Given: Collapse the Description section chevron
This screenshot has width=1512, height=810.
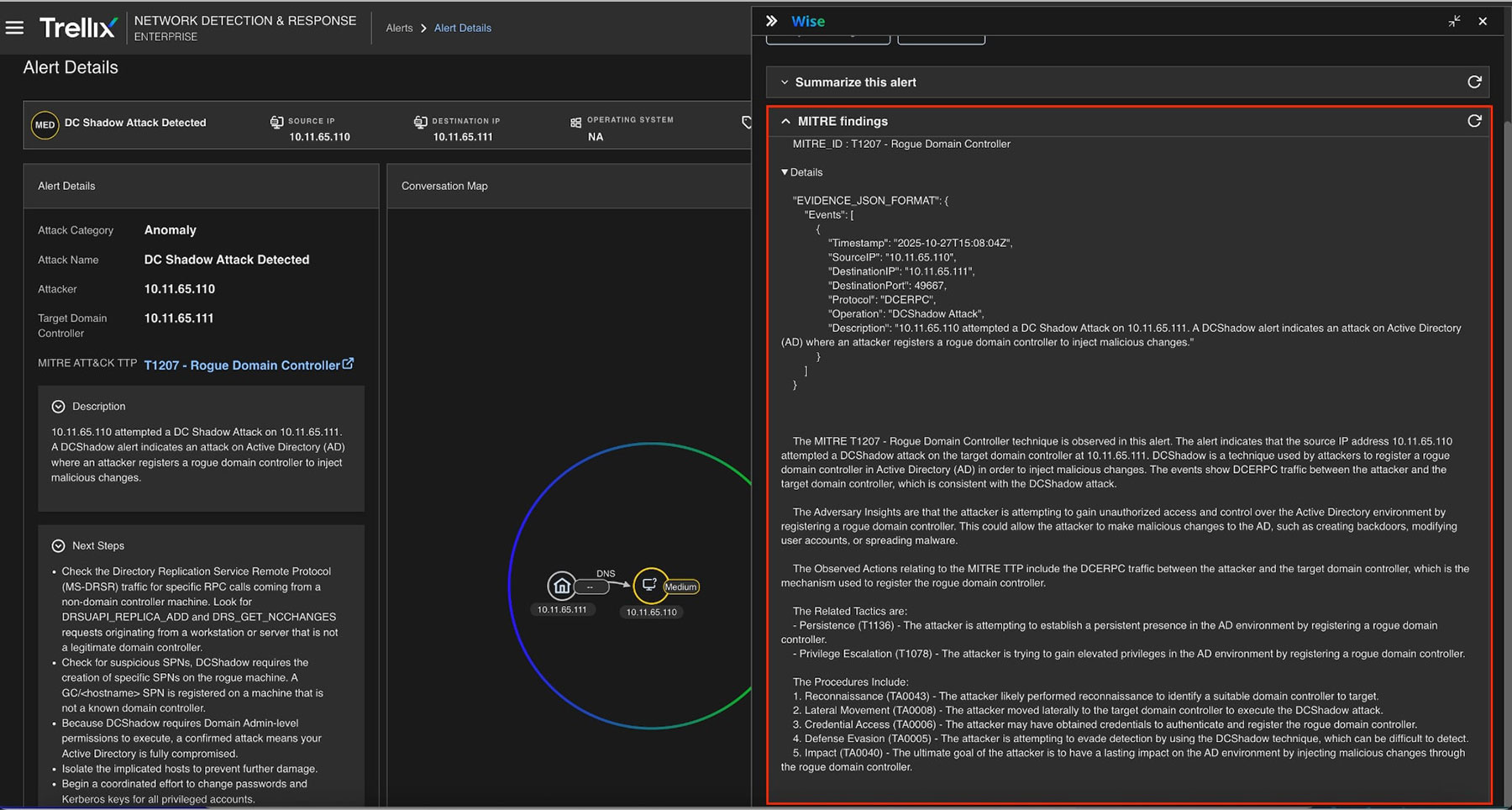Looking at the screenshot, I should tap(58, 407).
